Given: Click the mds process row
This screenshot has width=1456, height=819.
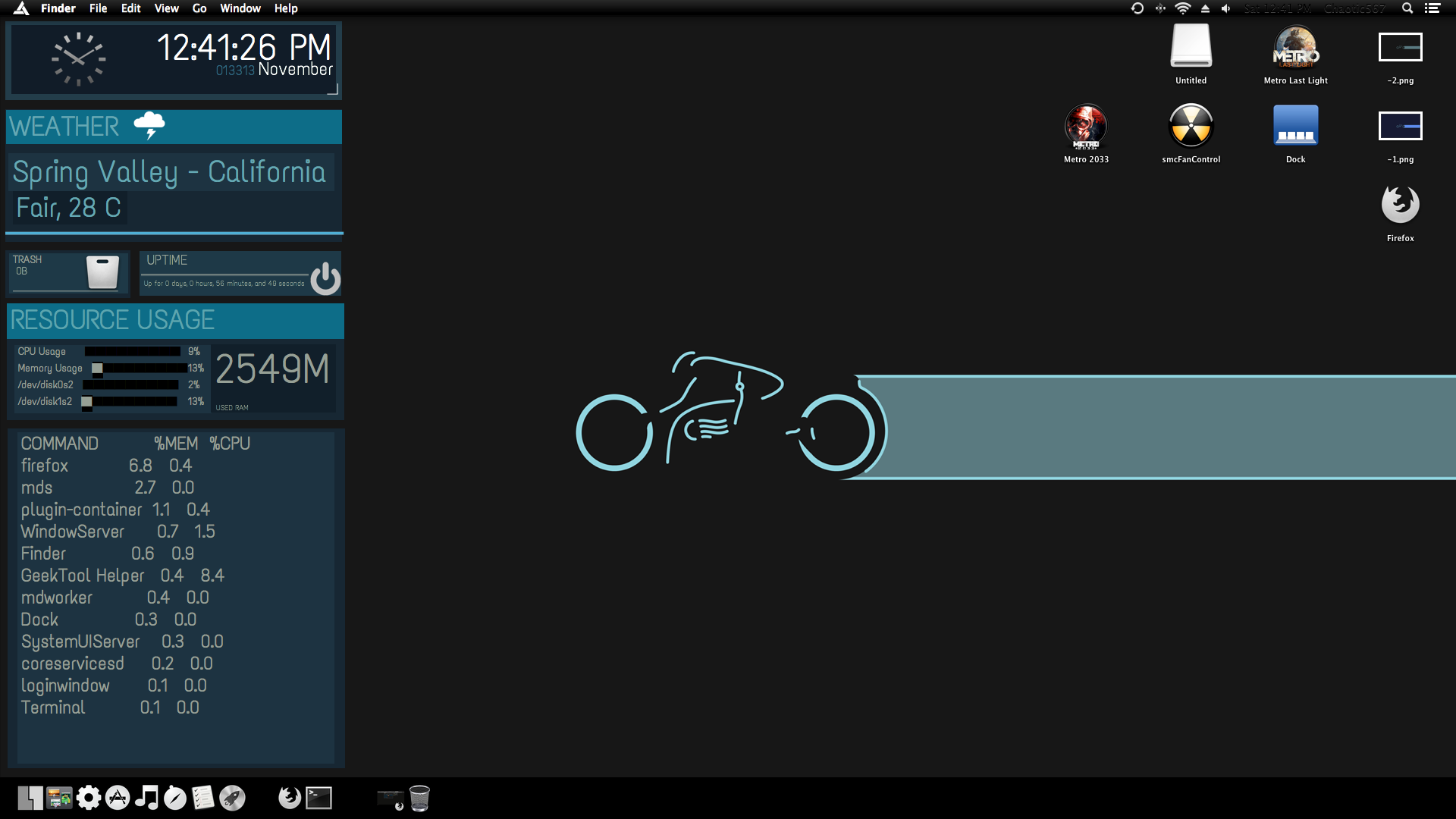Looking at the screenshot, I should 108,488.
